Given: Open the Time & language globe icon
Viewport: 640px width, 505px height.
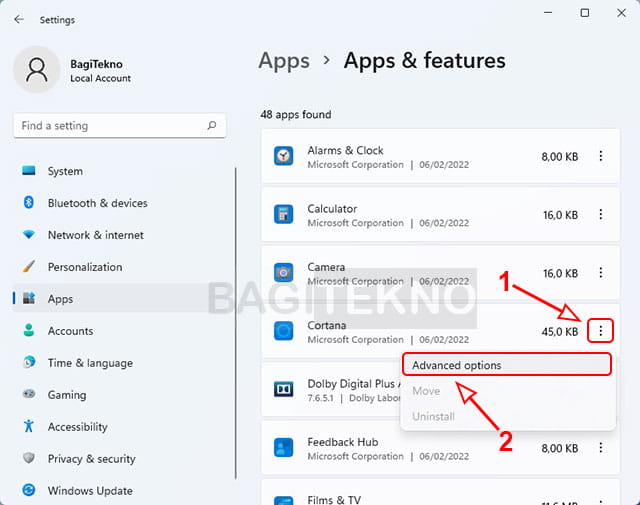Looking at the screenshot, I should pos(29,362).
